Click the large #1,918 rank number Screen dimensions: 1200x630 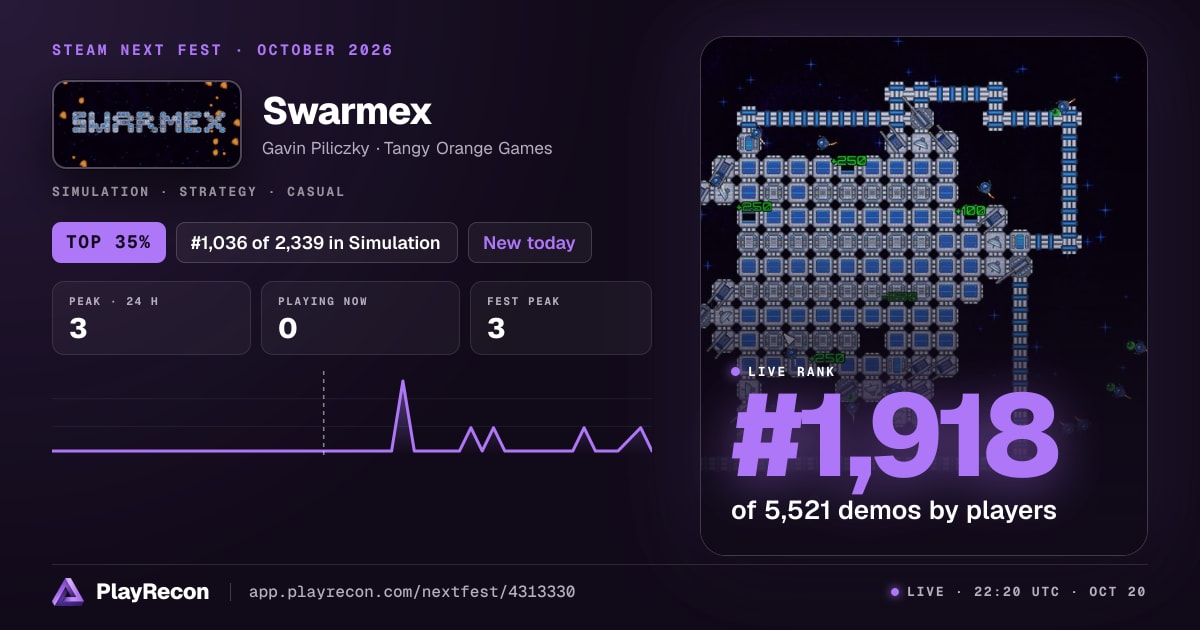tap(895, 436)
